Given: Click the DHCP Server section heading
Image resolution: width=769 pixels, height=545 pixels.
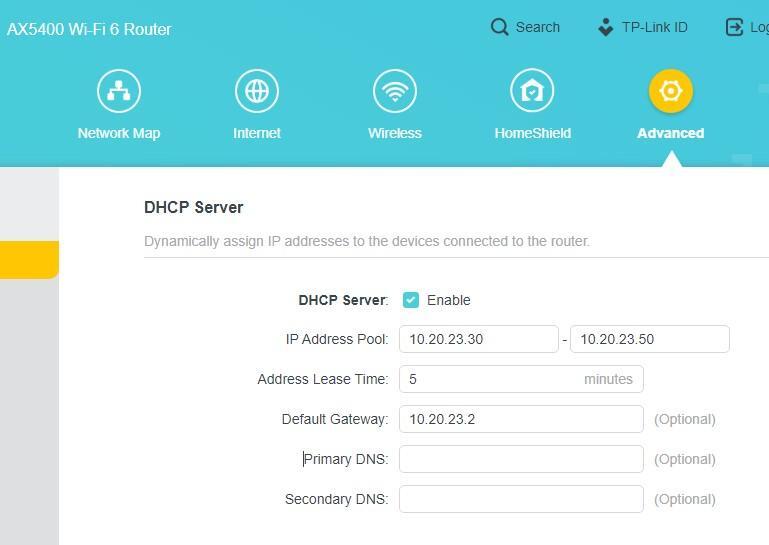Looking at the screenshot, I should click(x=194, y=207).
